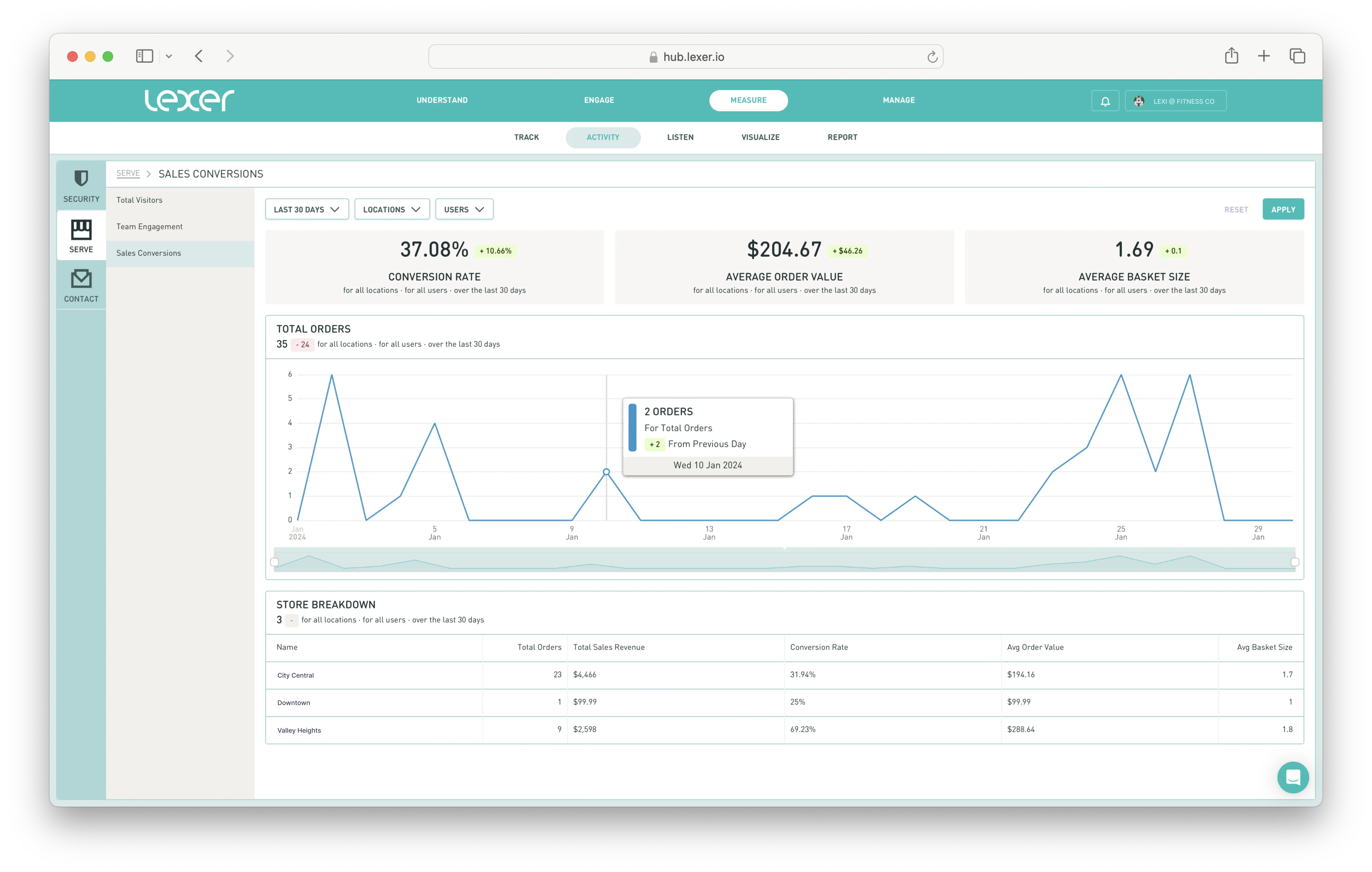
Task: Select Team Engagement in sidebar
Action: pyautogui.click(x=149, y=226)
